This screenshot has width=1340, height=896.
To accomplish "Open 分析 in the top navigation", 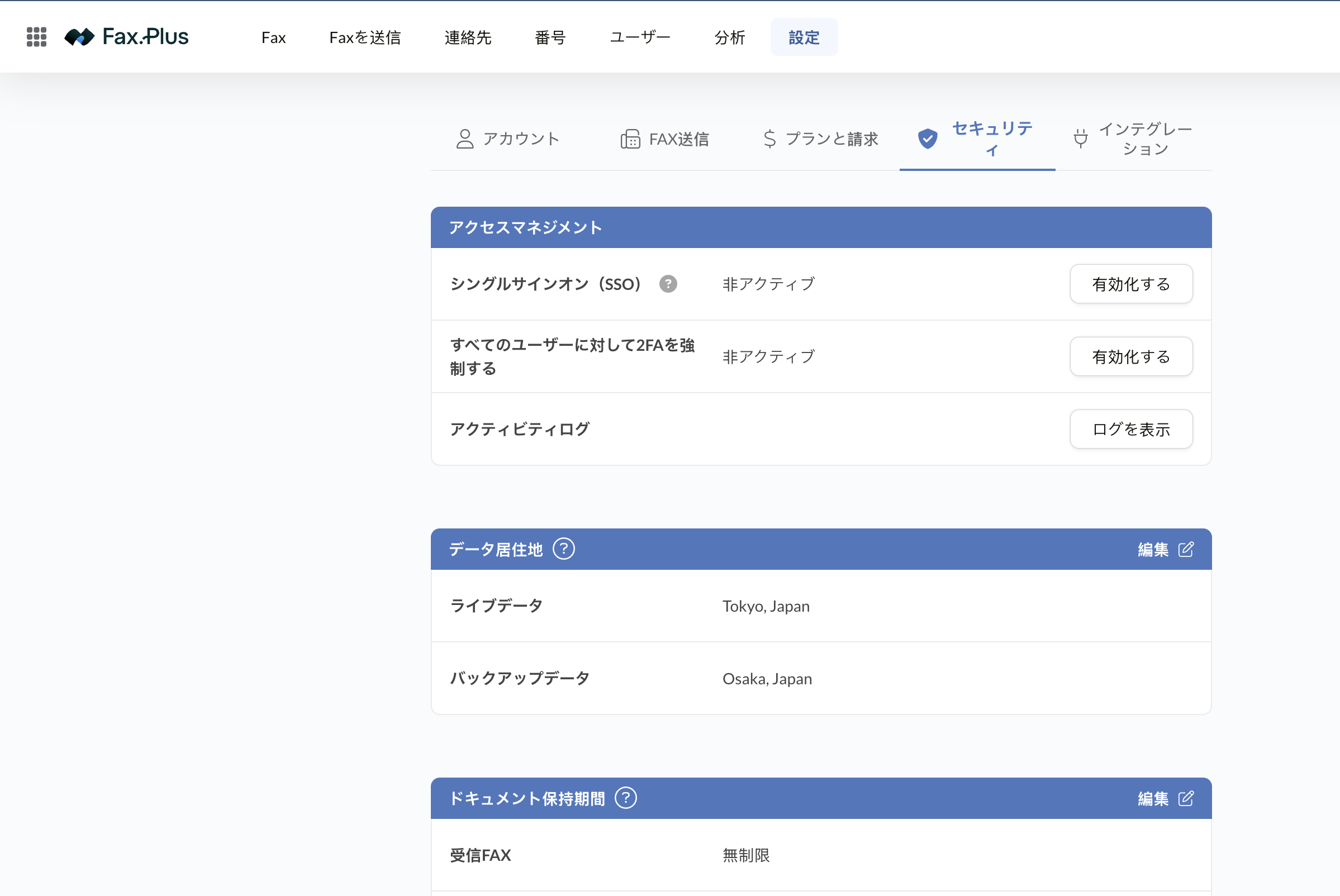I will (x=730, y=37).
